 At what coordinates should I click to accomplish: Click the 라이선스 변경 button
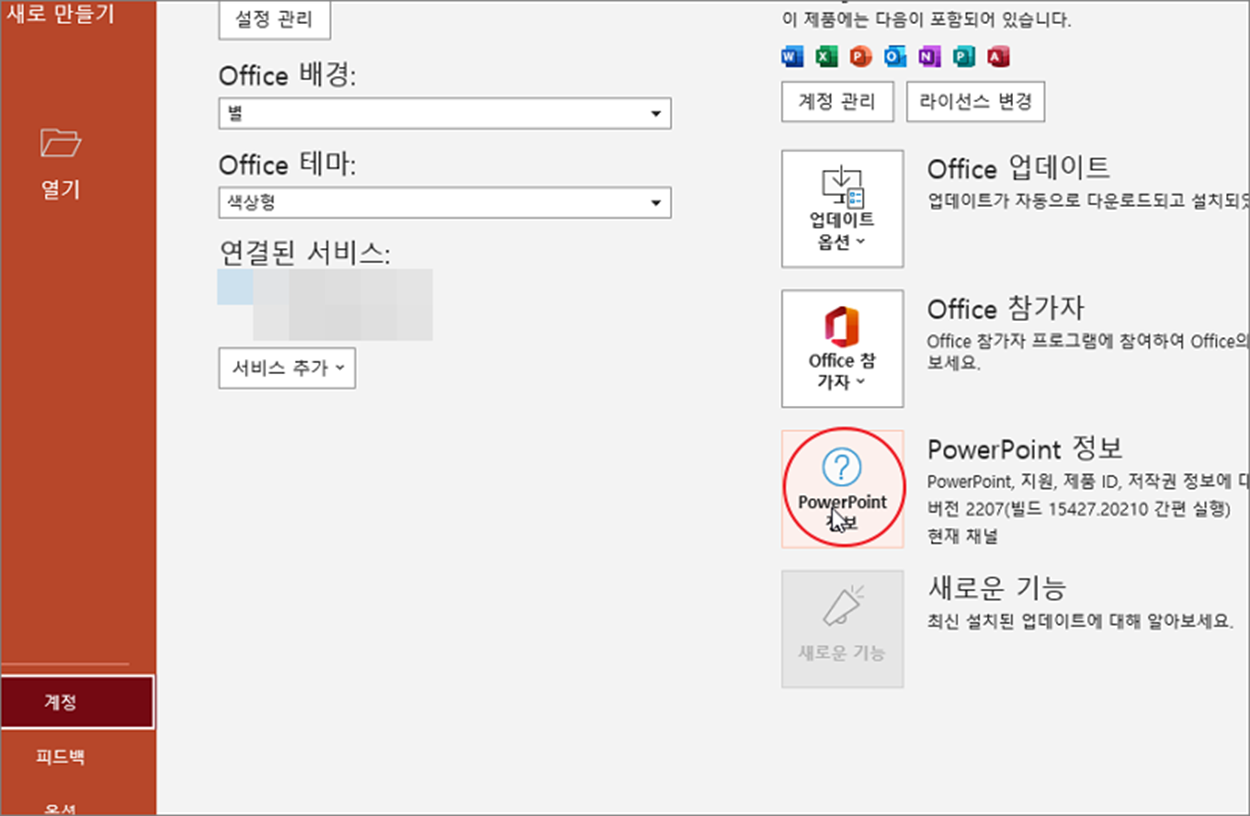975,101
